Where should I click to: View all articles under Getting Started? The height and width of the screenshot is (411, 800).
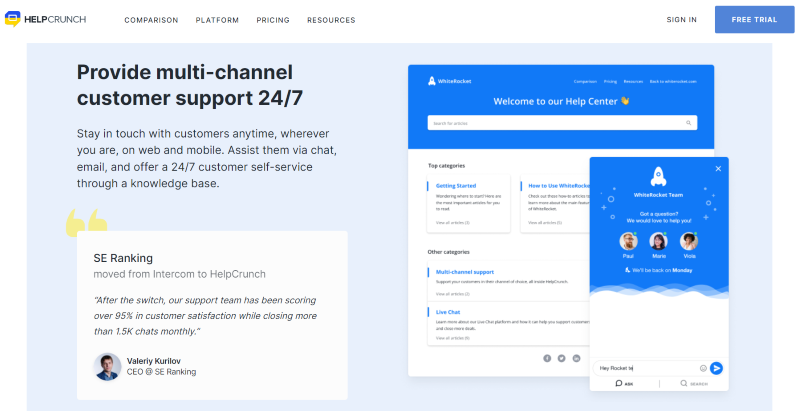coord(453,223)
